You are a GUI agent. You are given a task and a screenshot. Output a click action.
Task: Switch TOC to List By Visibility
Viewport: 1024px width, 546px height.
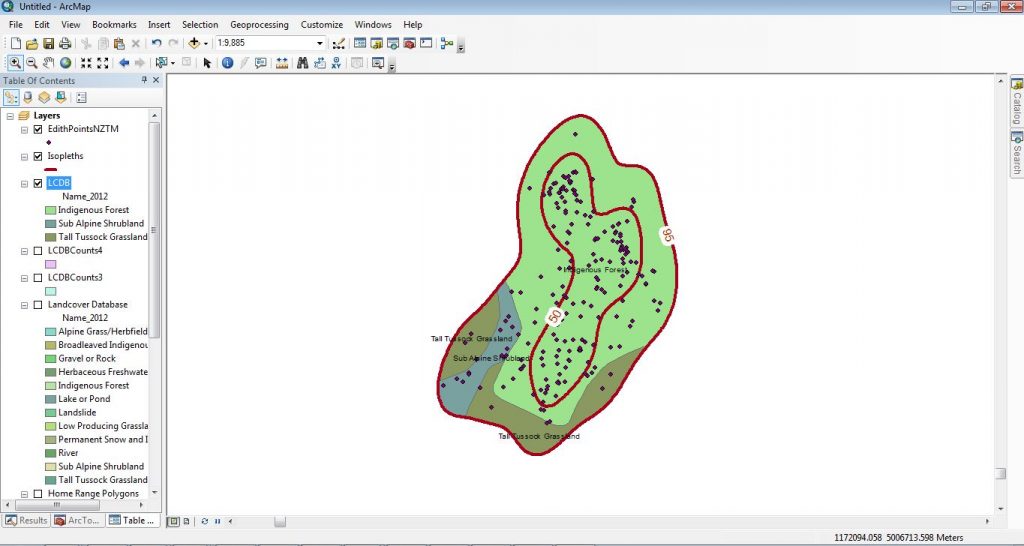tap(44, 97)
